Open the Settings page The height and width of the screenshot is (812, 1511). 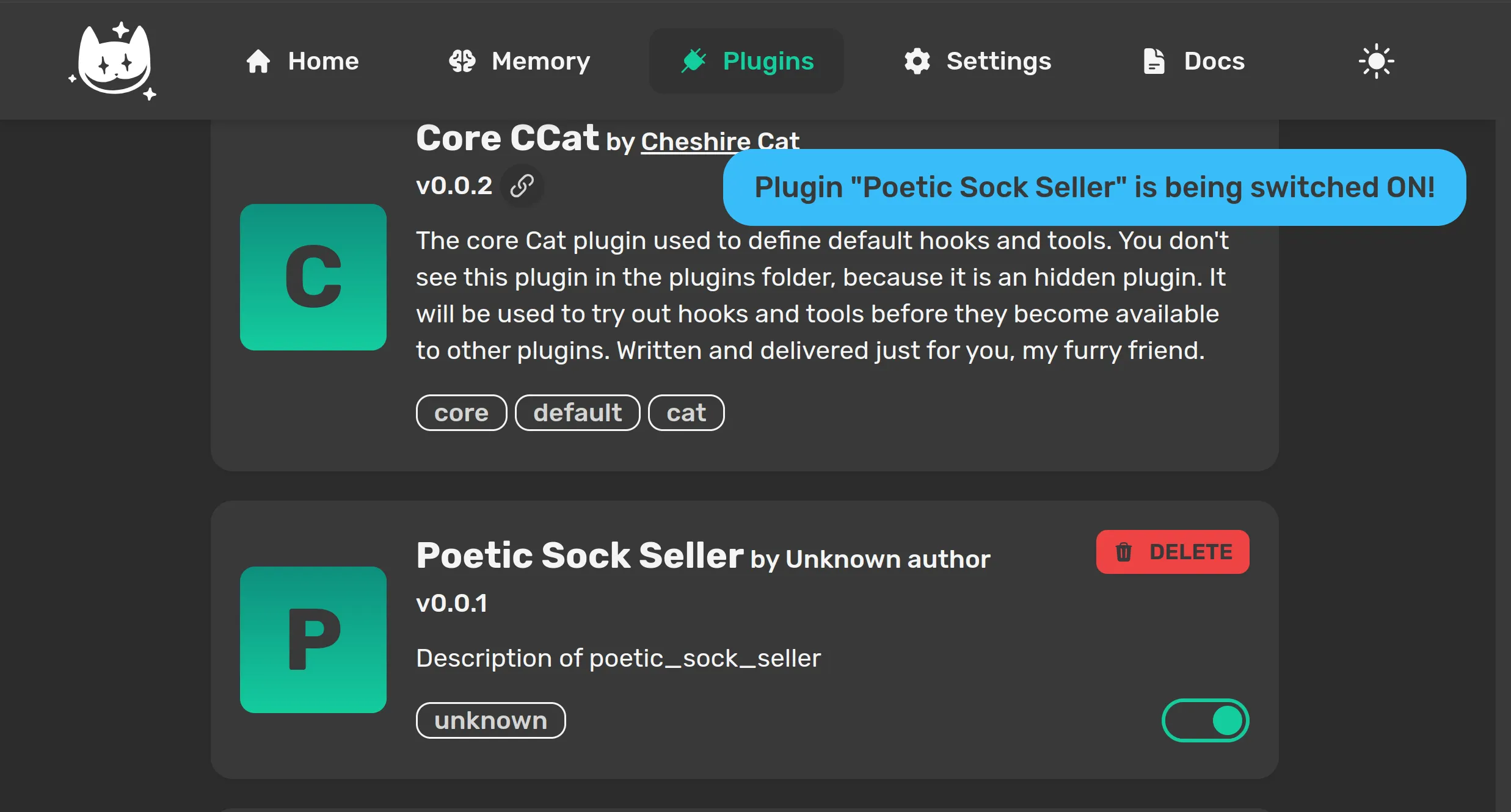coord(977,61)
